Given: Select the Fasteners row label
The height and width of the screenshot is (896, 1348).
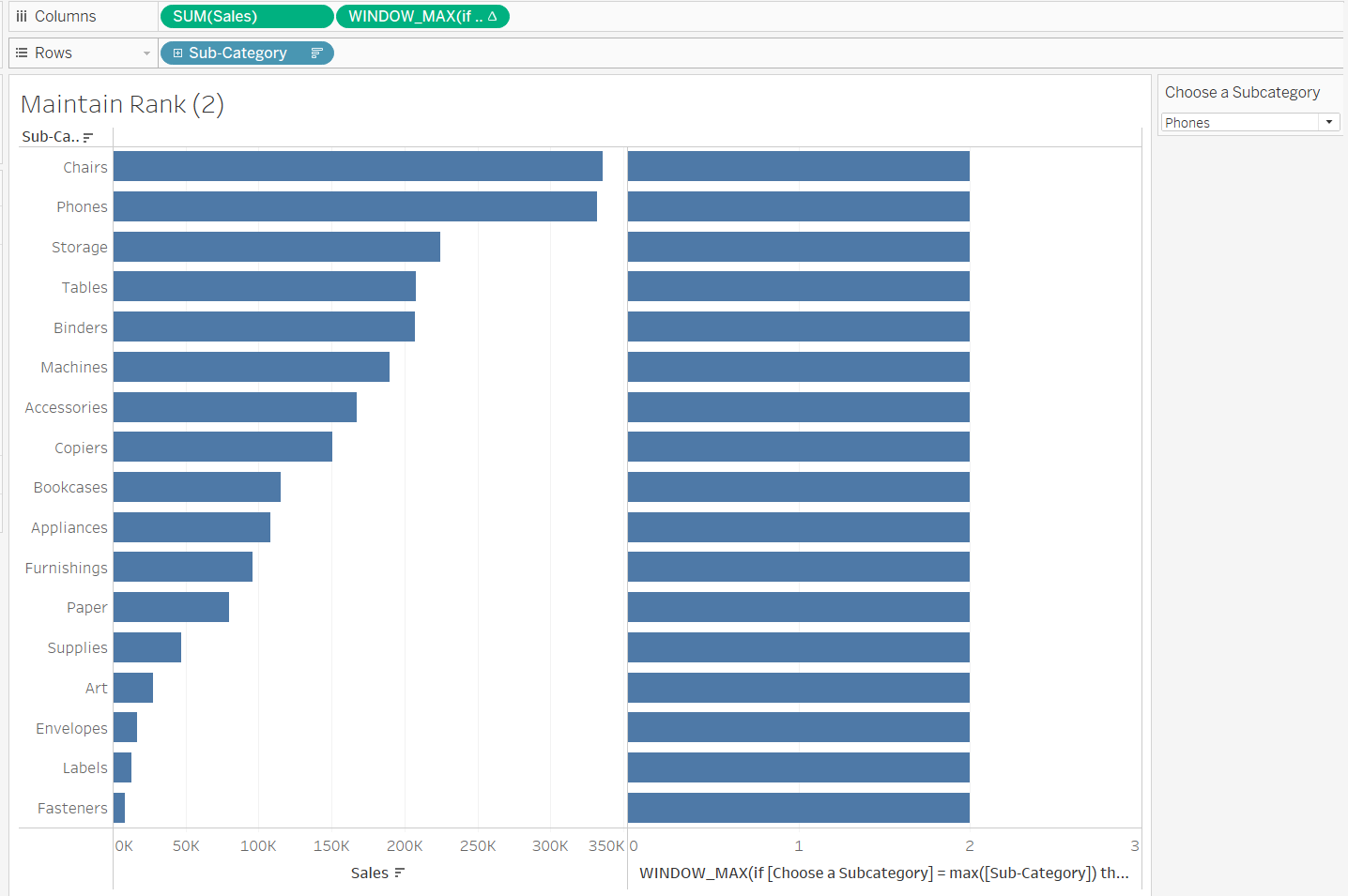Looking at the screenshot, I should pos(72,808).
